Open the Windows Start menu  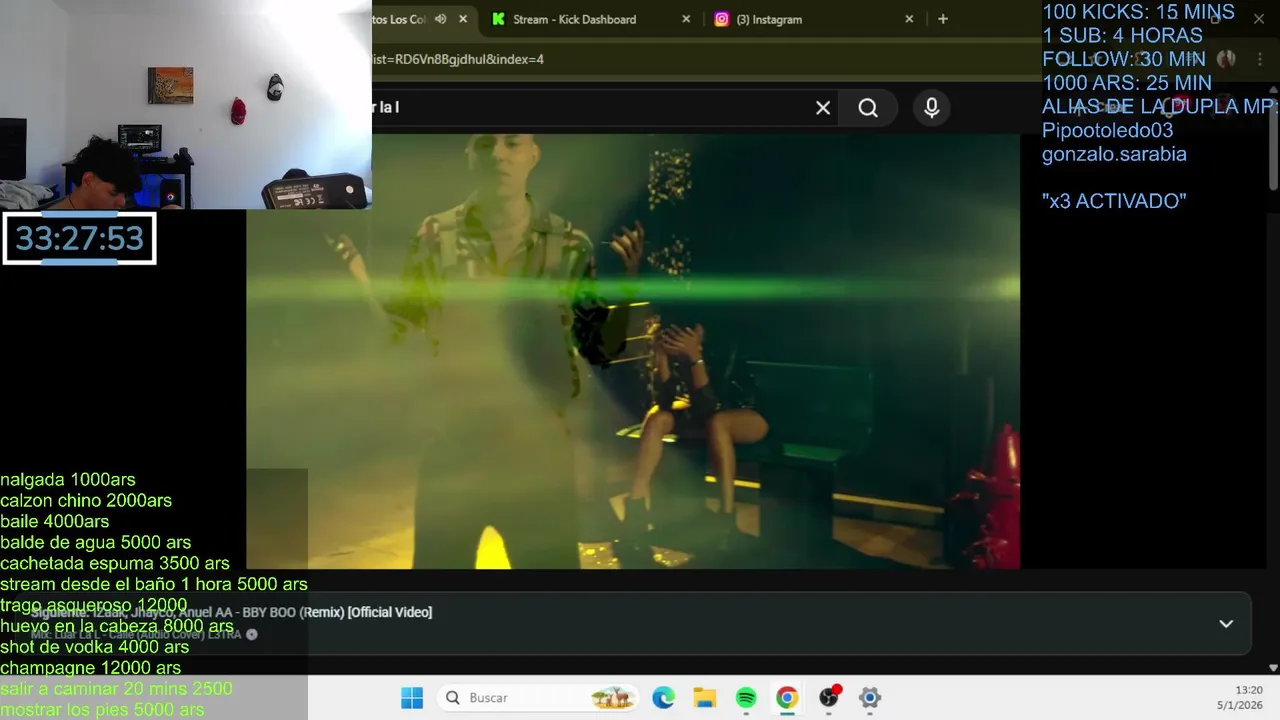click(412, 698)
